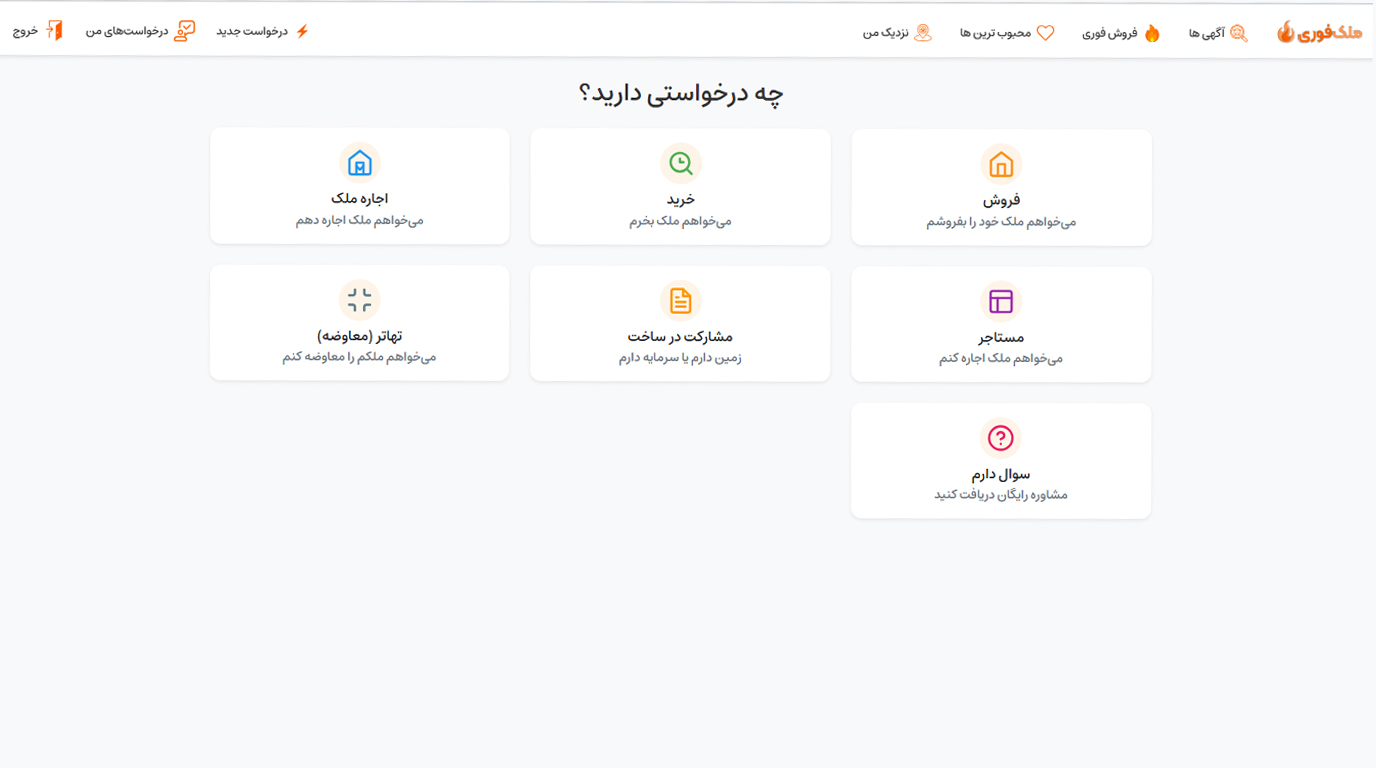Open the درخواست‌های من menu item

(139, 31)
